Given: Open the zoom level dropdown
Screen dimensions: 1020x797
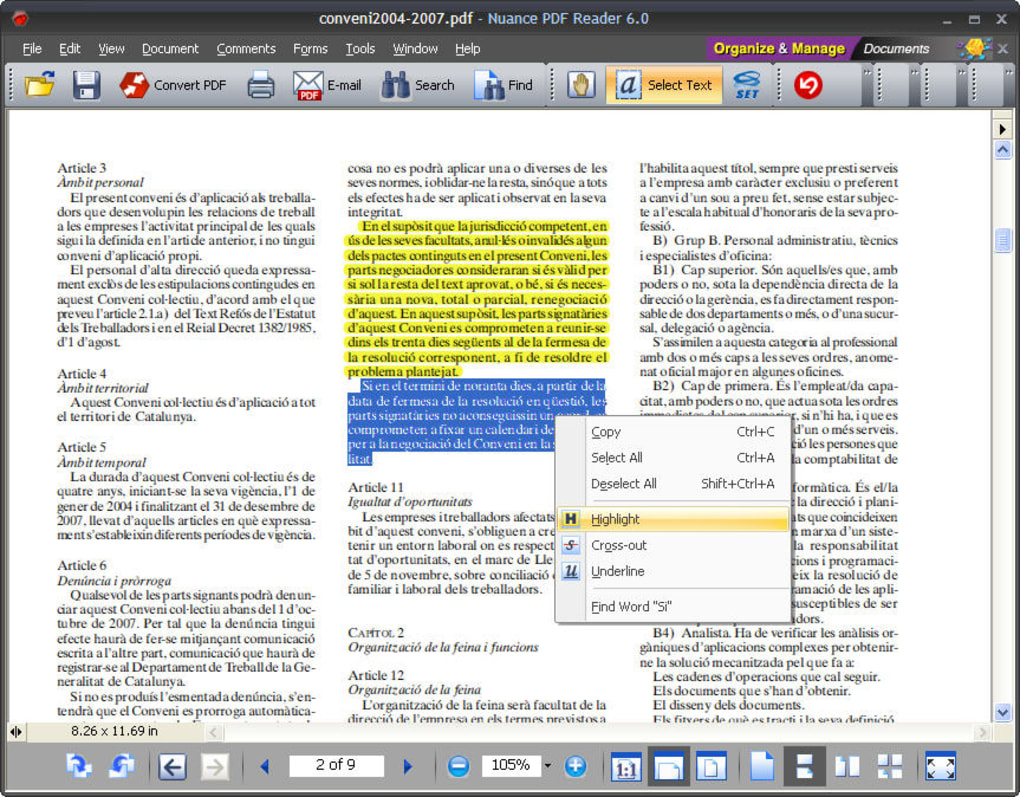Looking at the screenshot, I should coord(545,766).
